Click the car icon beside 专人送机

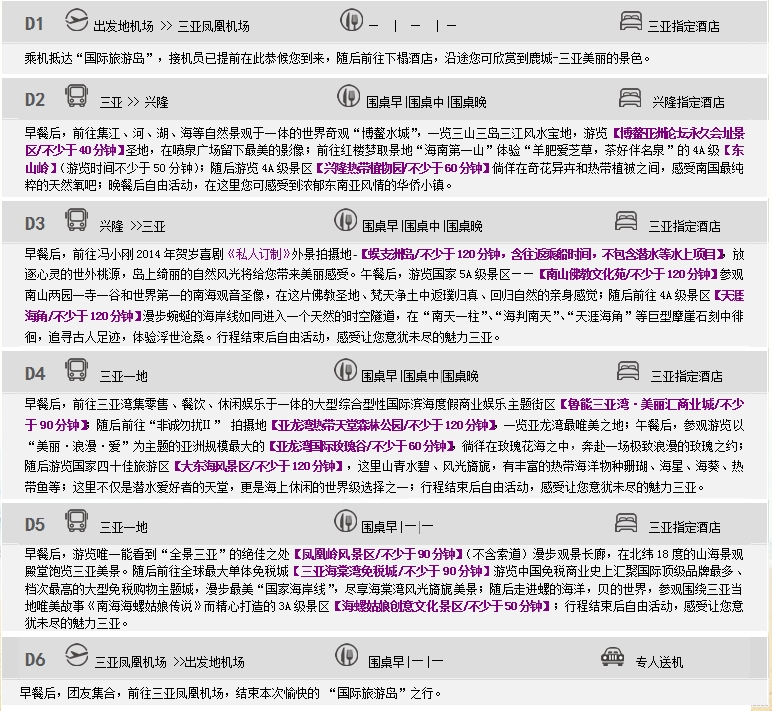coord(613,658)
